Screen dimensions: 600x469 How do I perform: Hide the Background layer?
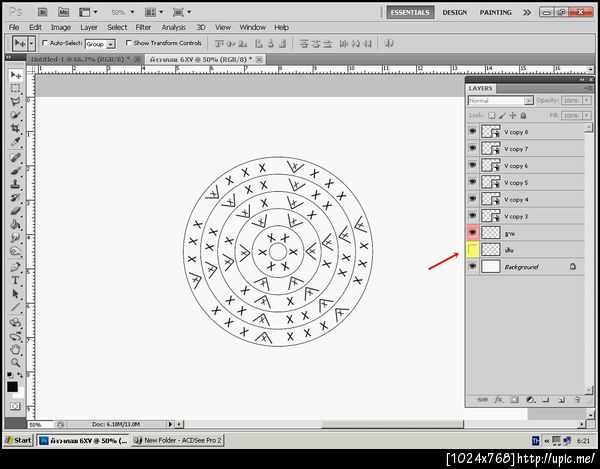click(473, 266)
